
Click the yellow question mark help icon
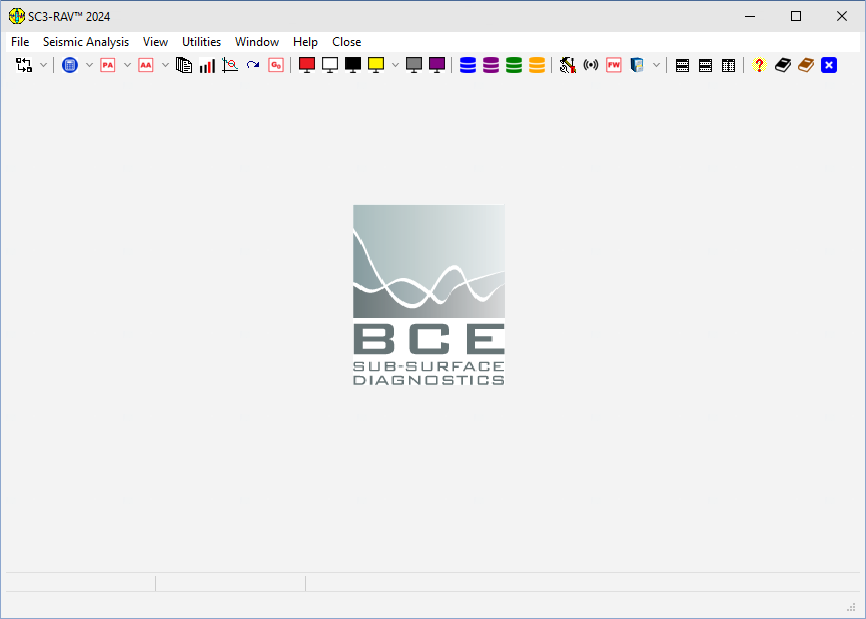click(759, 65)
